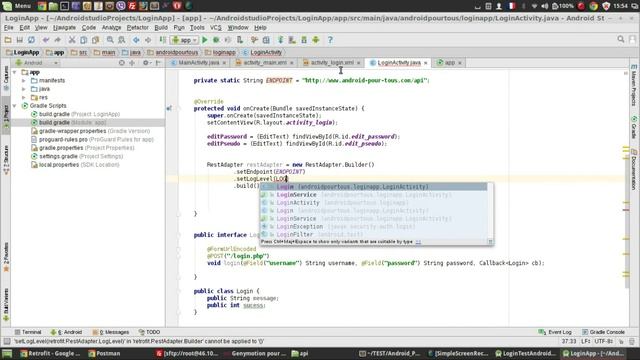Switch to the activity_login.xml tab

[x=332, y=63]
